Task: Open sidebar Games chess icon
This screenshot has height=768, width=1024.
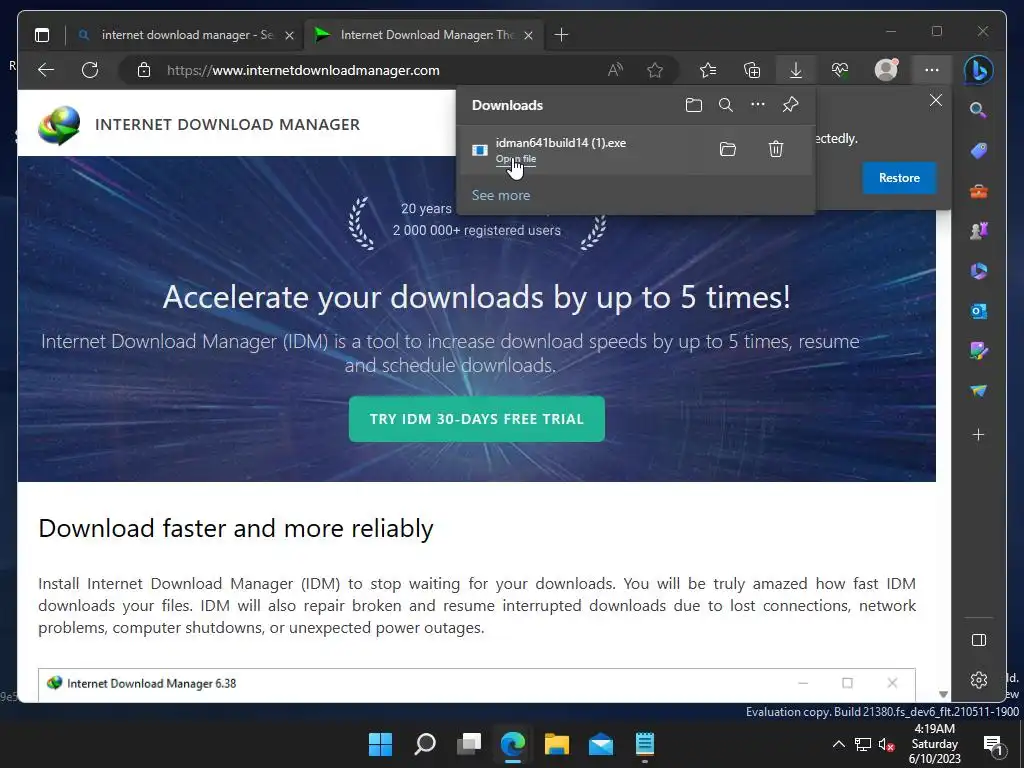Action: tap(978, 231)
